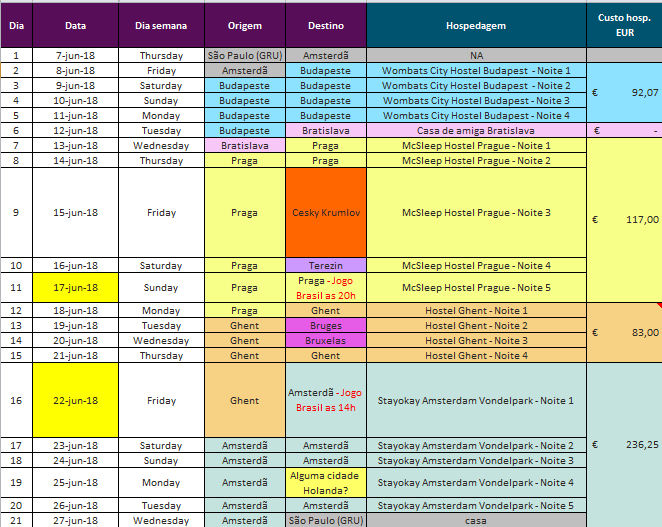This screenshot has height=527, width=662.
Task: Click the NA hospedagem cell
Action: pos(475,56)
